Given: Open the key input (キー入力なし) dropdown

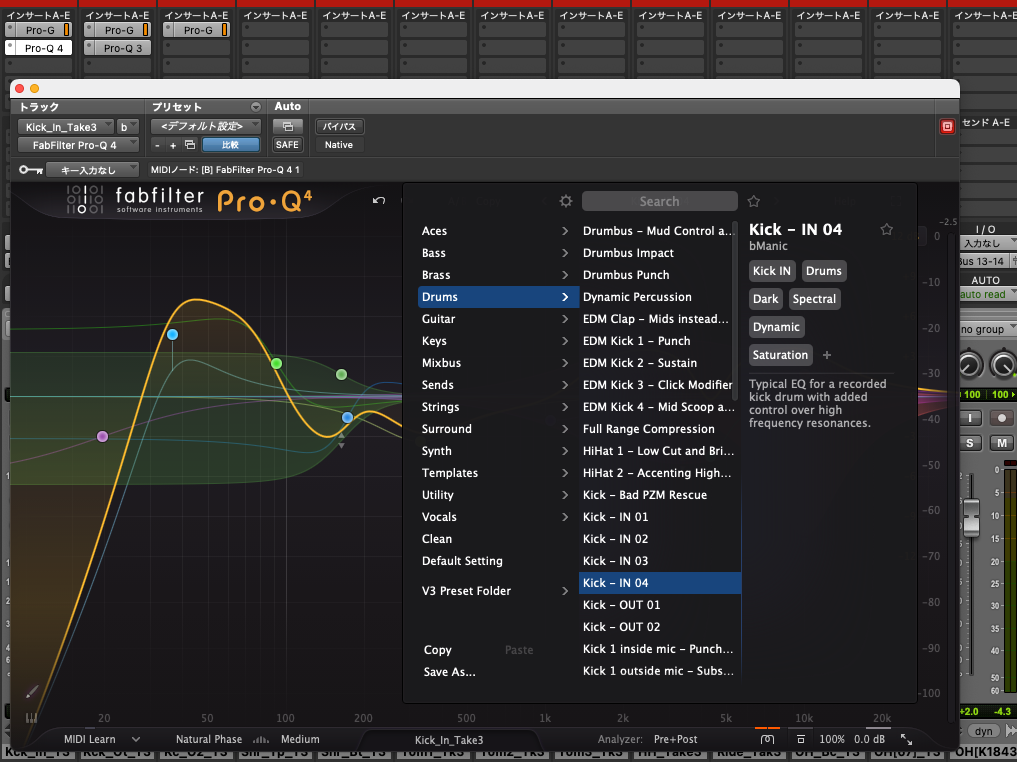Looking at the screenshot, I should [x=92, y=170].
